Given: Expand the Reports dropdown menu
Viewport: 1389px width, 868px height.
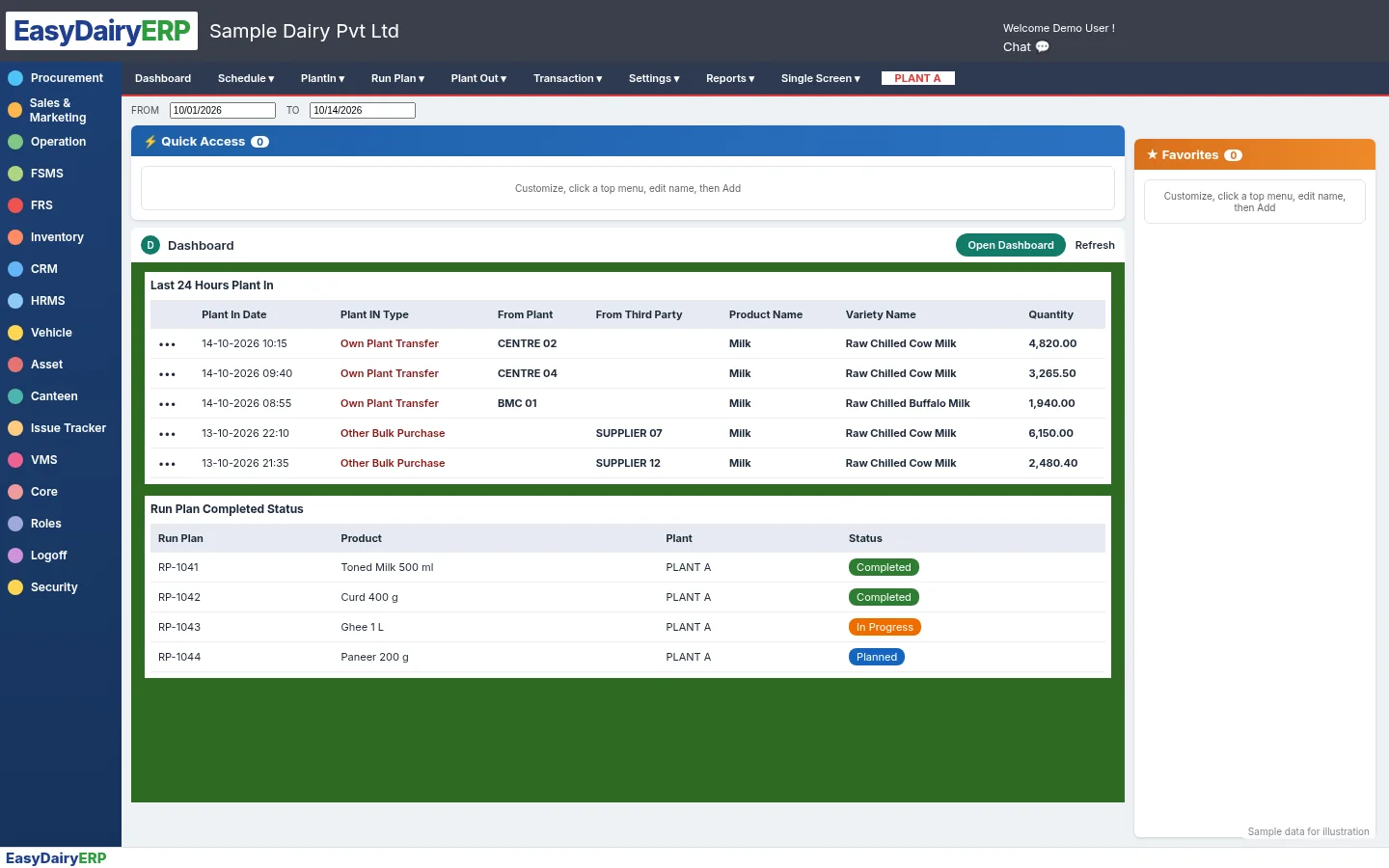Looking at the screenshot, I should click(x=730, y=78).
